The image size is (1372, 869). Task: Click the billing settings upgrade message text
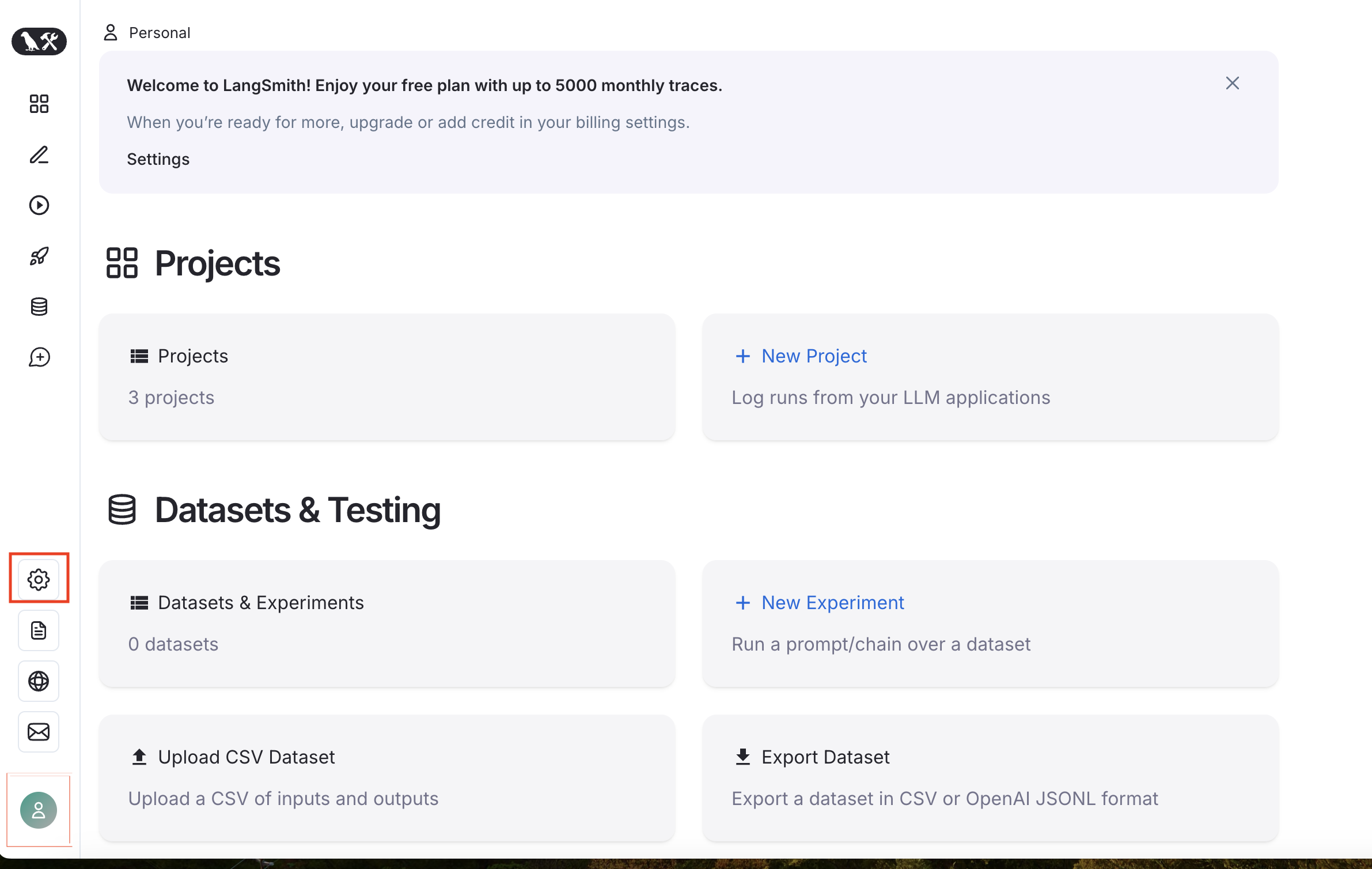click(x=408, y=122)
